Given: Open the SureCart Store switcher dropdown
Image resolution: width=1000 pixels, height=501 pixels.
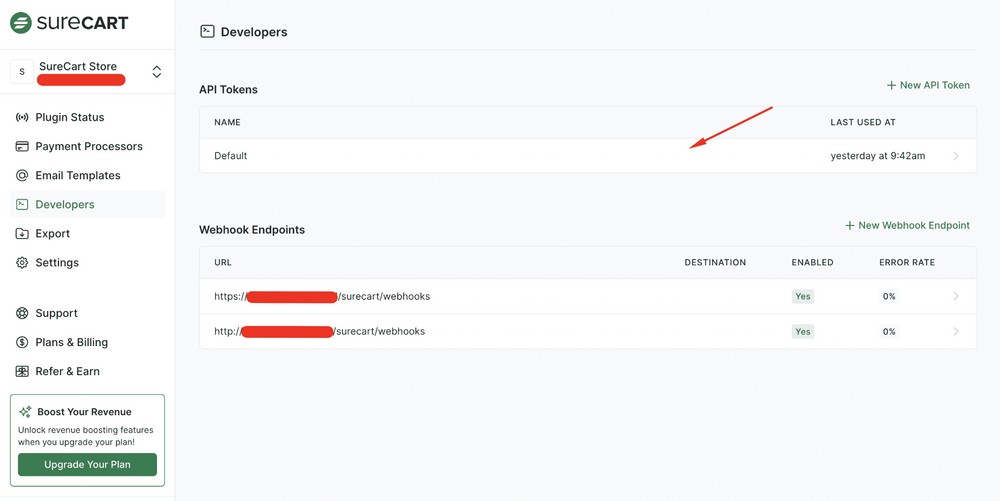Looking at the screenshot, I should pos(156,72).
